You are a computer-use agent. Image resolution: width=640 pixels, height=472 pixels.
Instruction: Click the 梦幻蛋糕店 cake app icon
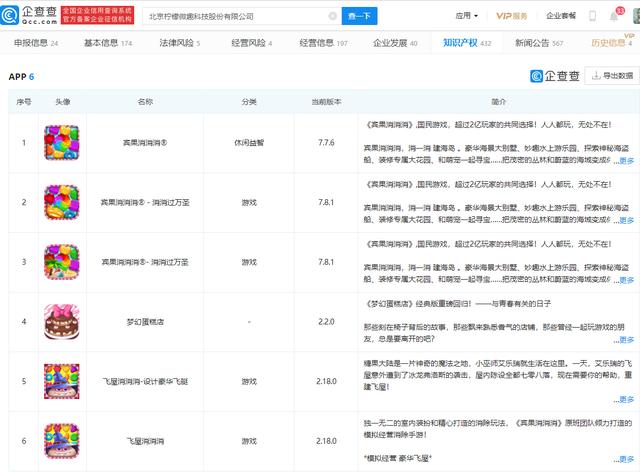(62, 322)
